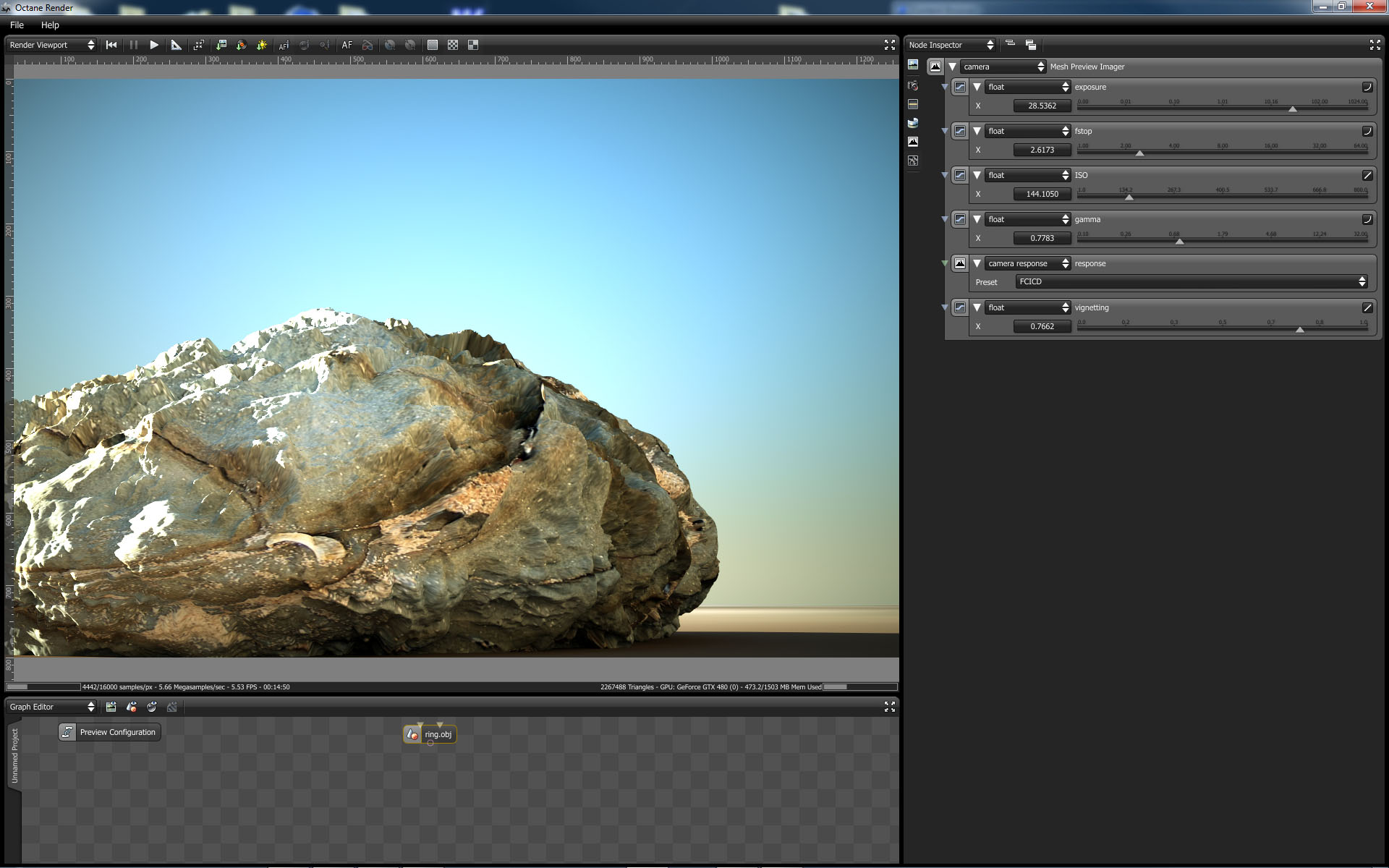Viewport: 1389px width, 868px height.
Task: Open the Node Inspector panel type dropdown
Action: point(951,45)
